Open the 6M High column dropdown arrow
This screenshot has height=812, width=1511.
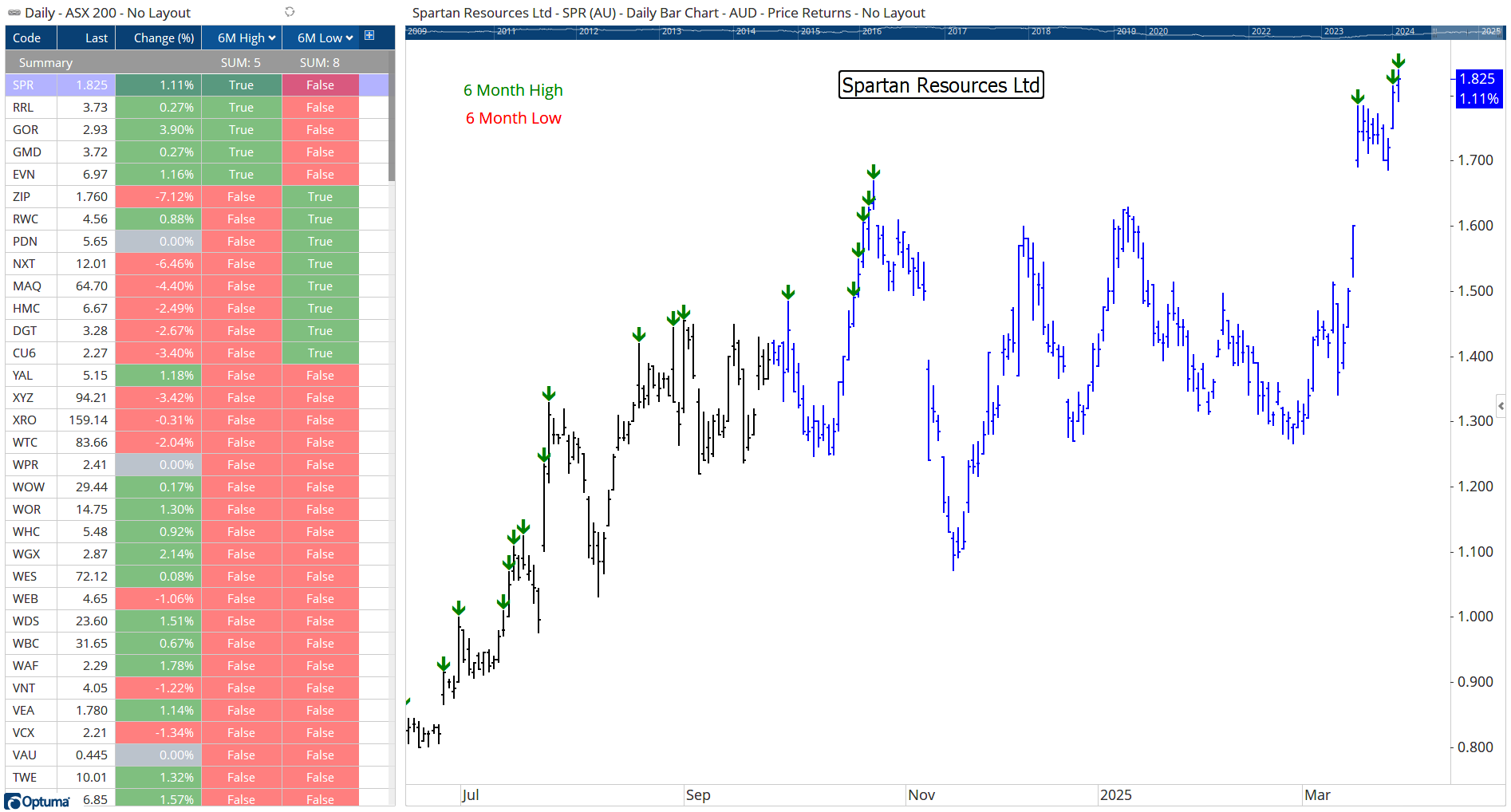272,38
